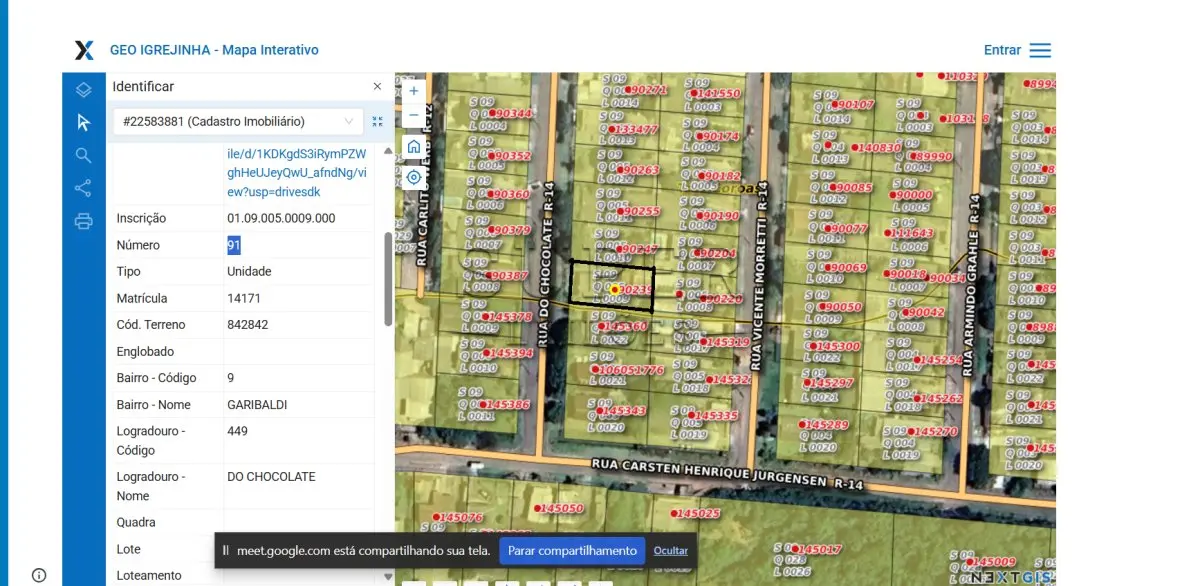Click parcel marker 141550 on map
1200x586 pixels.
point(714,94)
